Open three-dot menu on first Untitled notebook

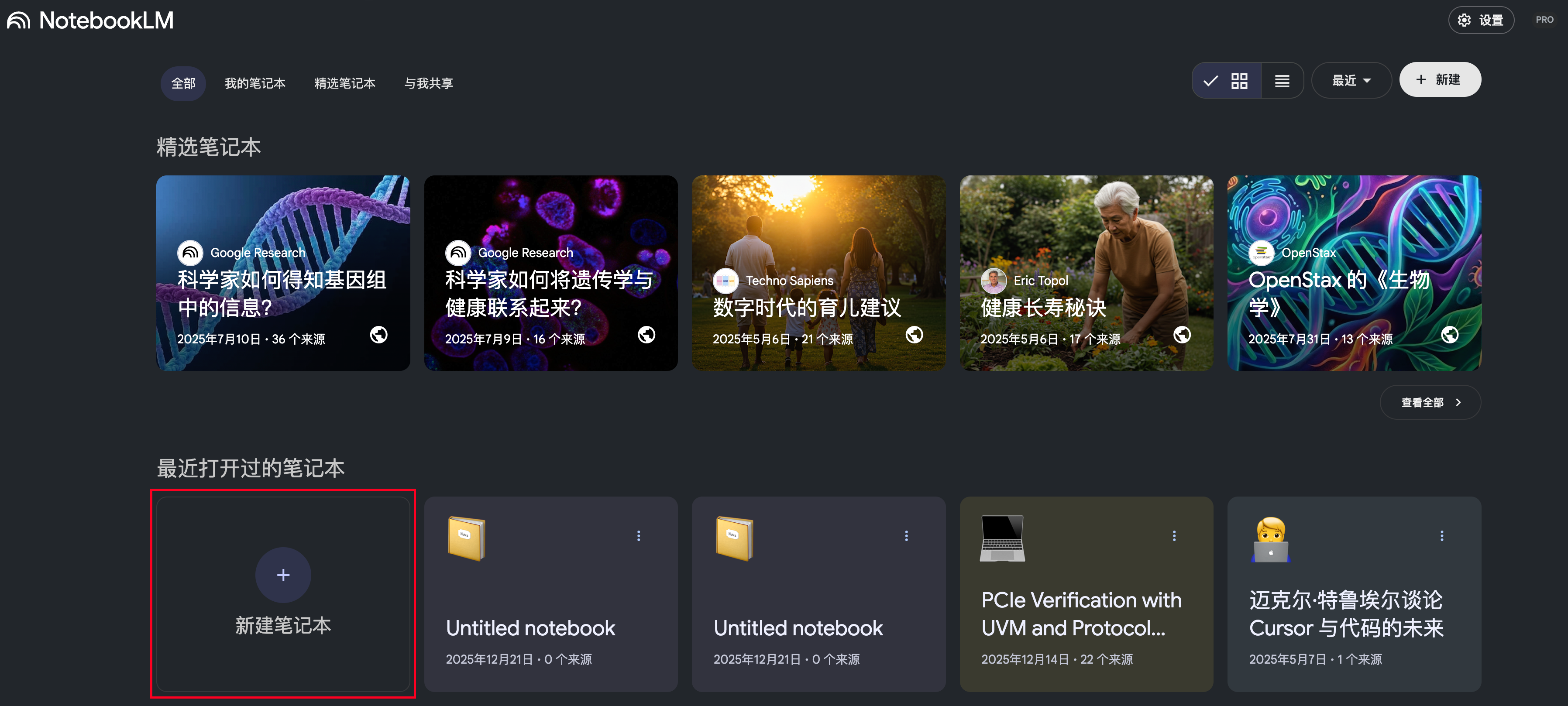tap(638, 535)
